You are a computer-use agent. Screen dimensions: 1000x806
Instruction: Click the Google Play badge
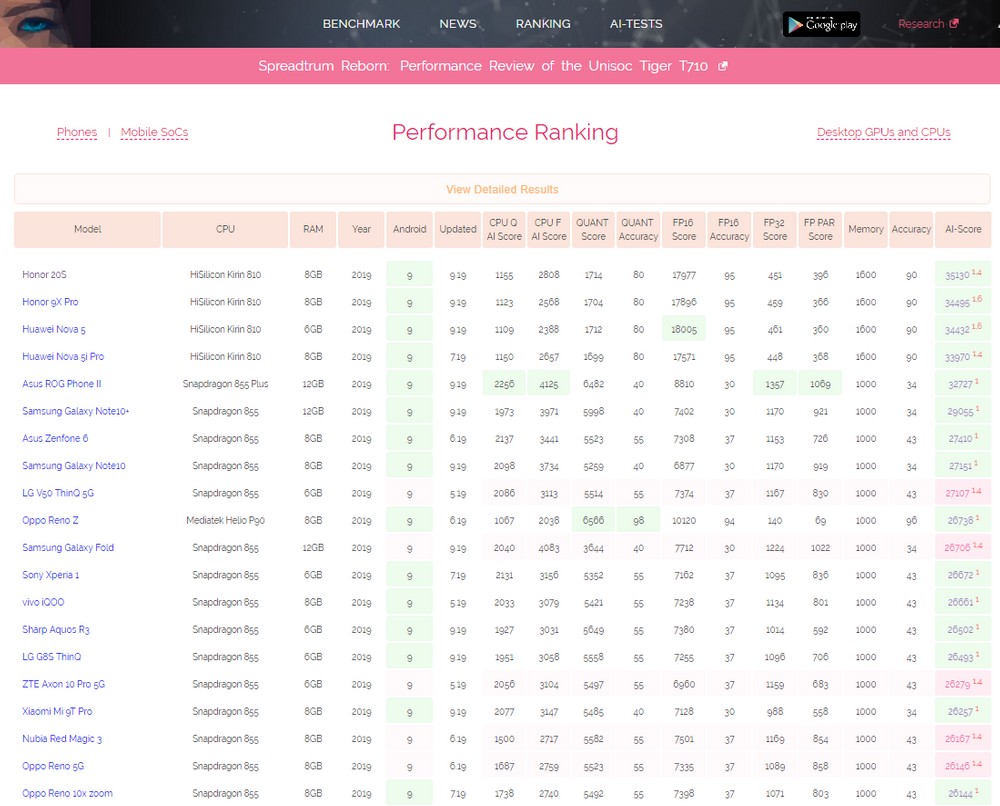point(821,24)
